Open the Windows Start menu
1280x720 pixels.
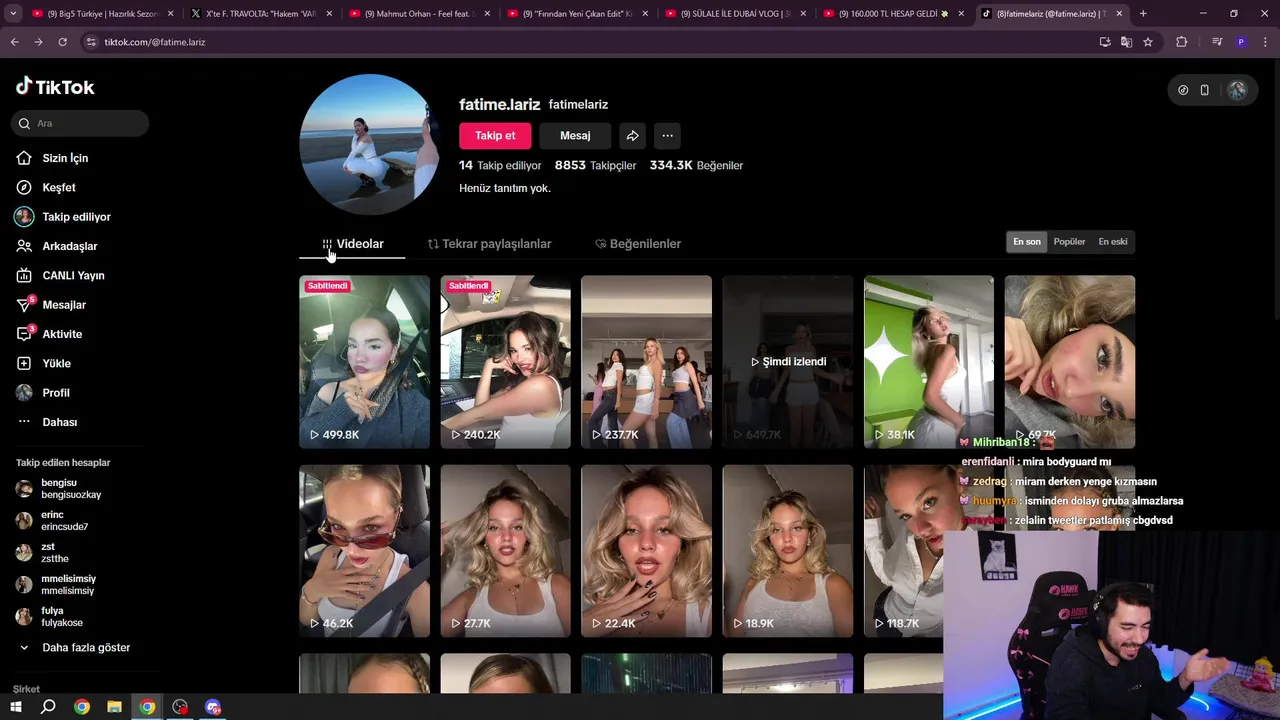(16, 707)
